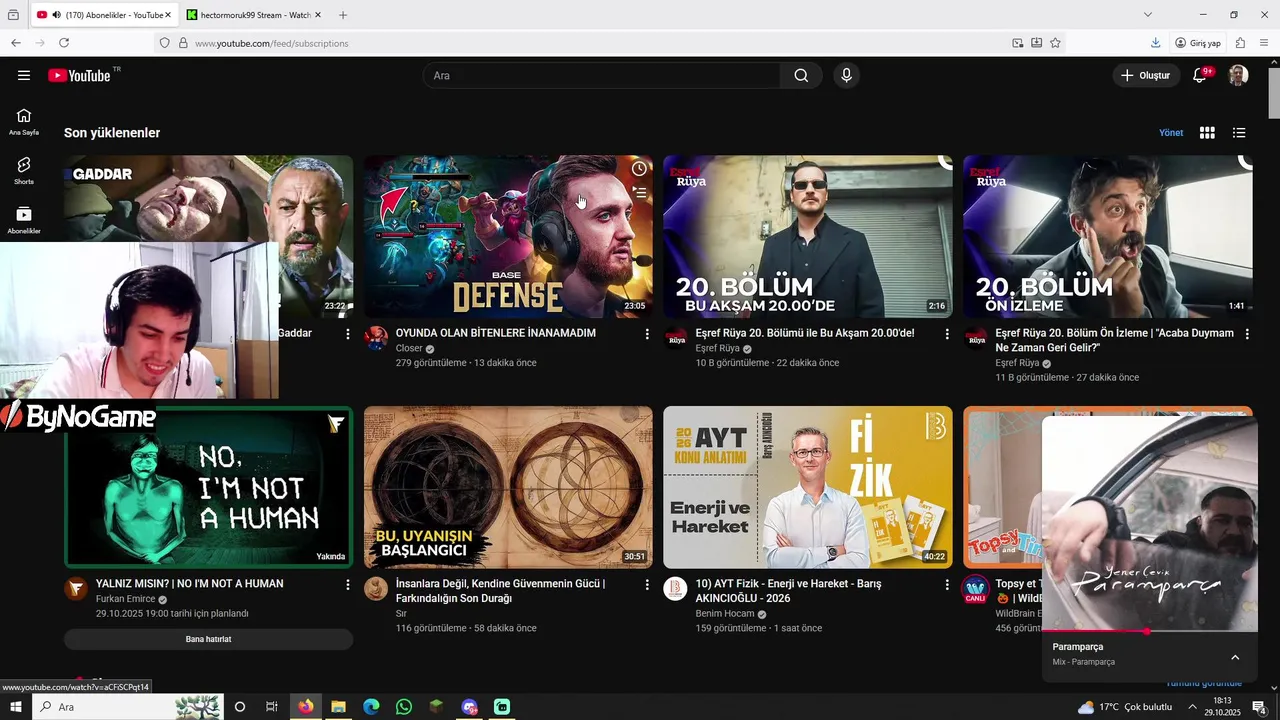Open the YouTube guide hamburger menu

pyautogui.click(x=24, y=75)
